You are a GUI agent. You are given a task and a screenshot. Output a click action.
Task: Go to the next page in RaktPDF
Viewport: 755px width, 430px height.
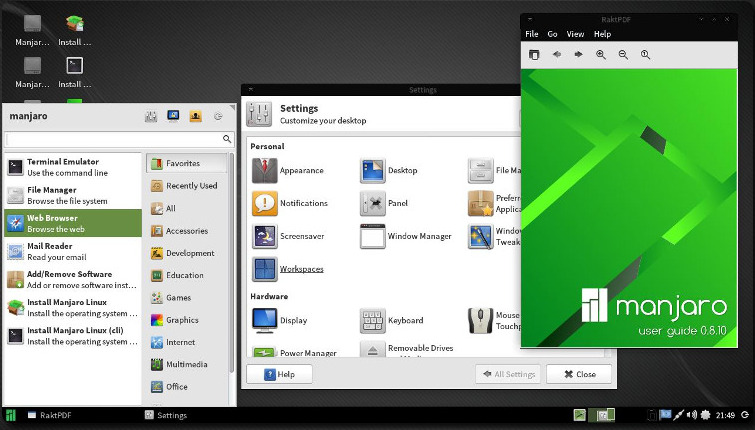[x=578, y=55]
